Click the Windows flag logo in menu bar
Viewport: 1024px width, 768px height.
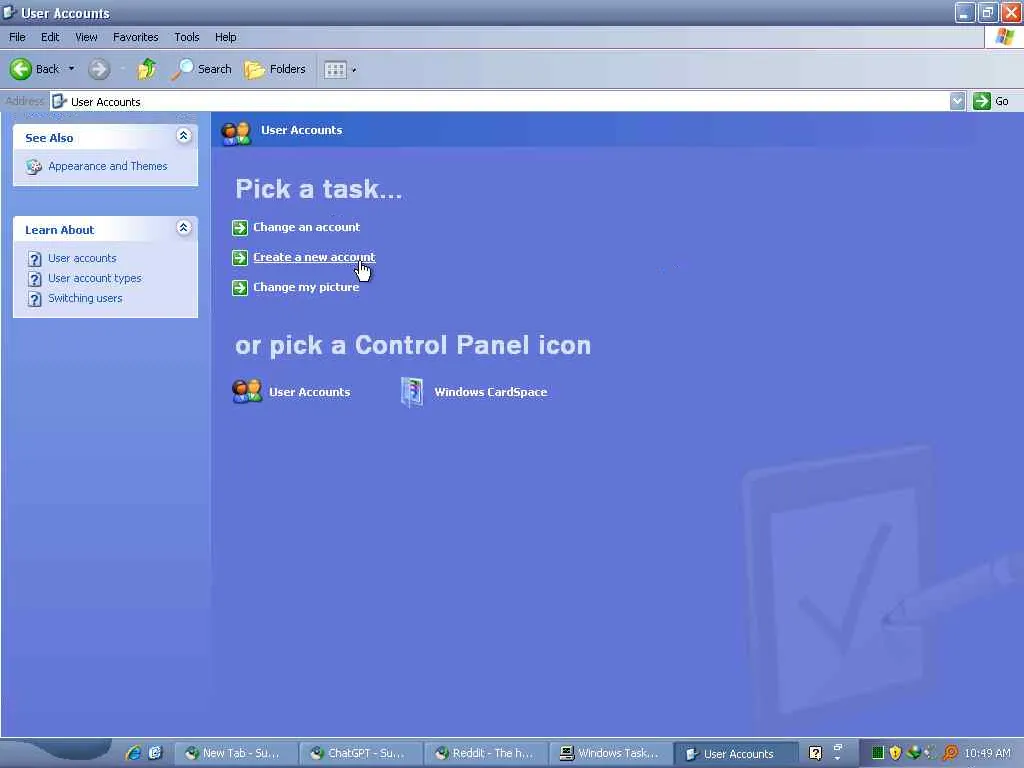click(x=1004, y=37)
